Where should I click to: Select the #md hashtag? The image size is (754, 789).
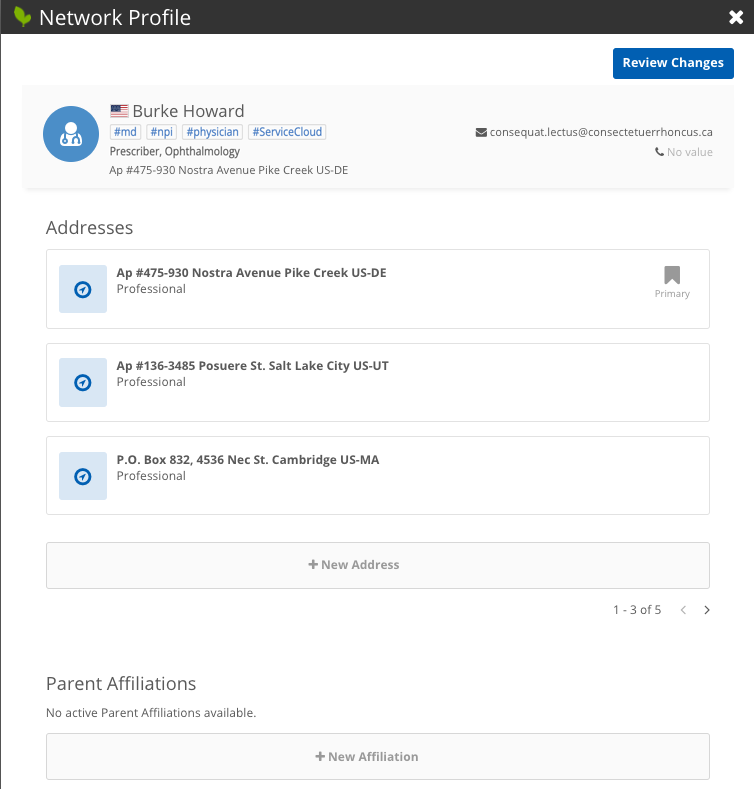pos(125,132)
